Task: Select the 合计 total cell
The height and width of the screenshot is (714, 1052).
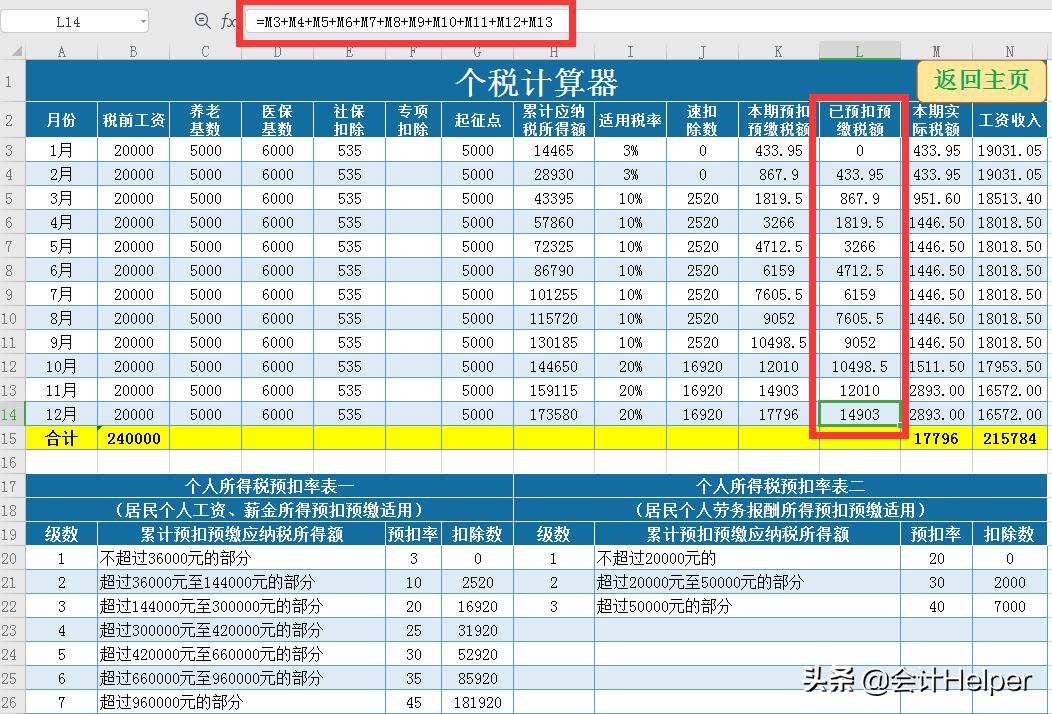Action: point(60,438)
